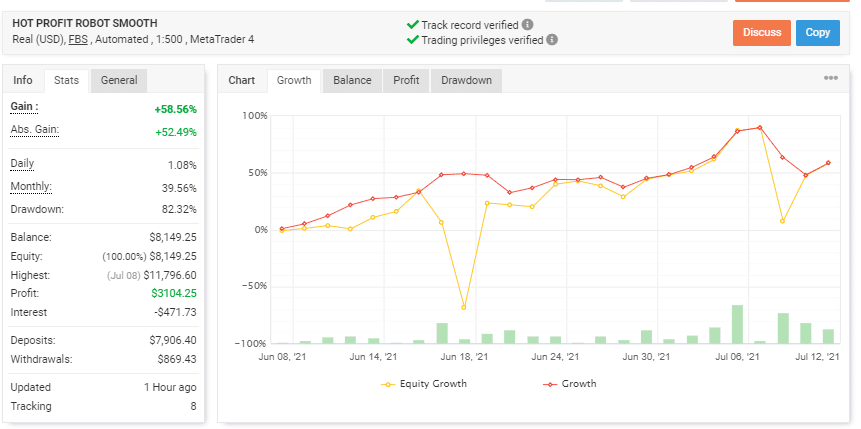861x429 pixels.
Task: Click the Jul 06, '21 axis label
Action: (737, 356)
